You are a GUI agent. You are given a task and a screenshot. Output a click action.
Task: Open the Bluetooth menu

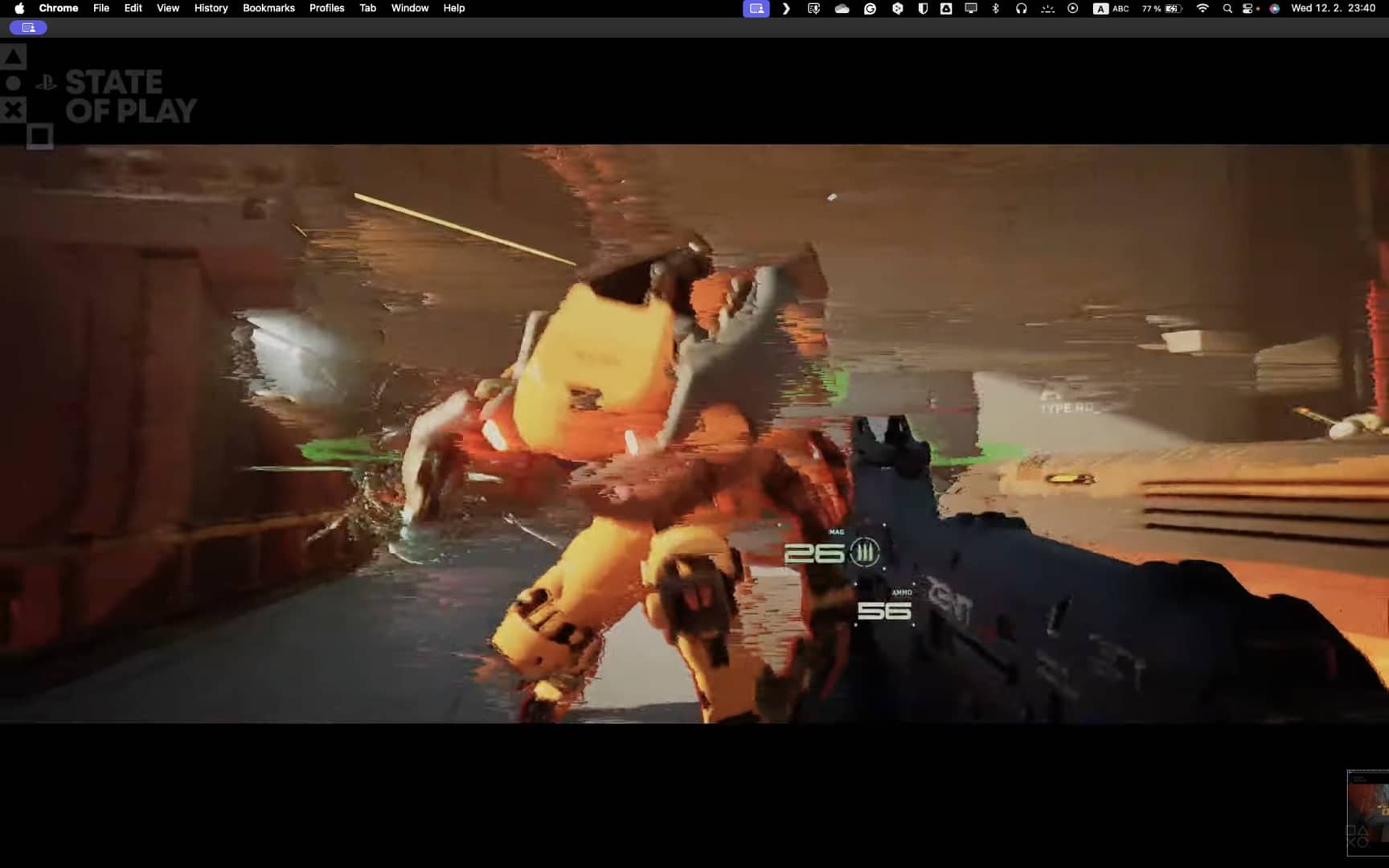tap(996, 9)
